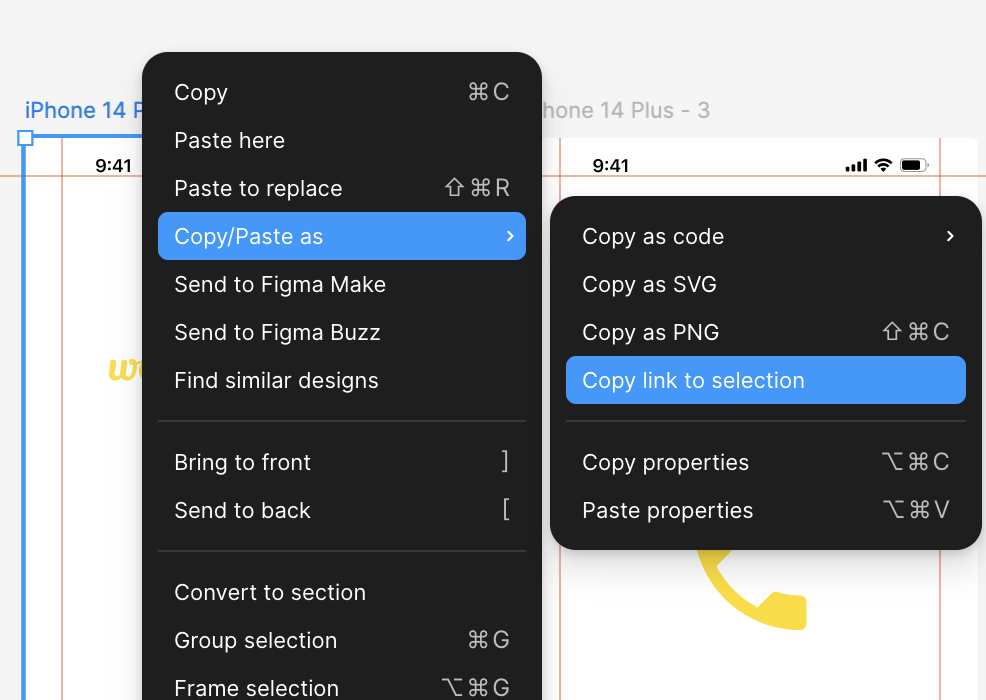Select Copy link to selection
Viewport: 986px width, 700px height.
pos(765,381)
